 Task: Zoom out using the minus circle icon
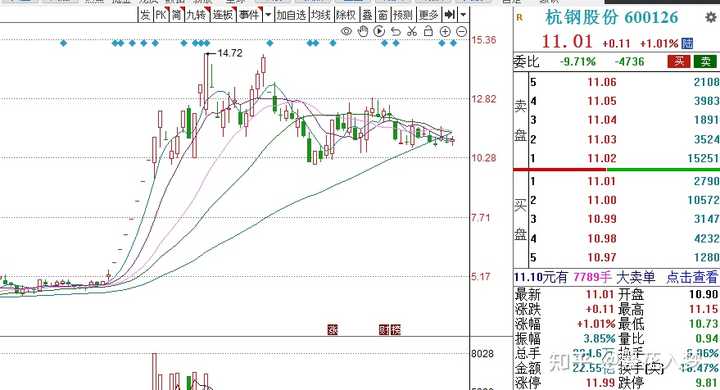click(461, 31)
